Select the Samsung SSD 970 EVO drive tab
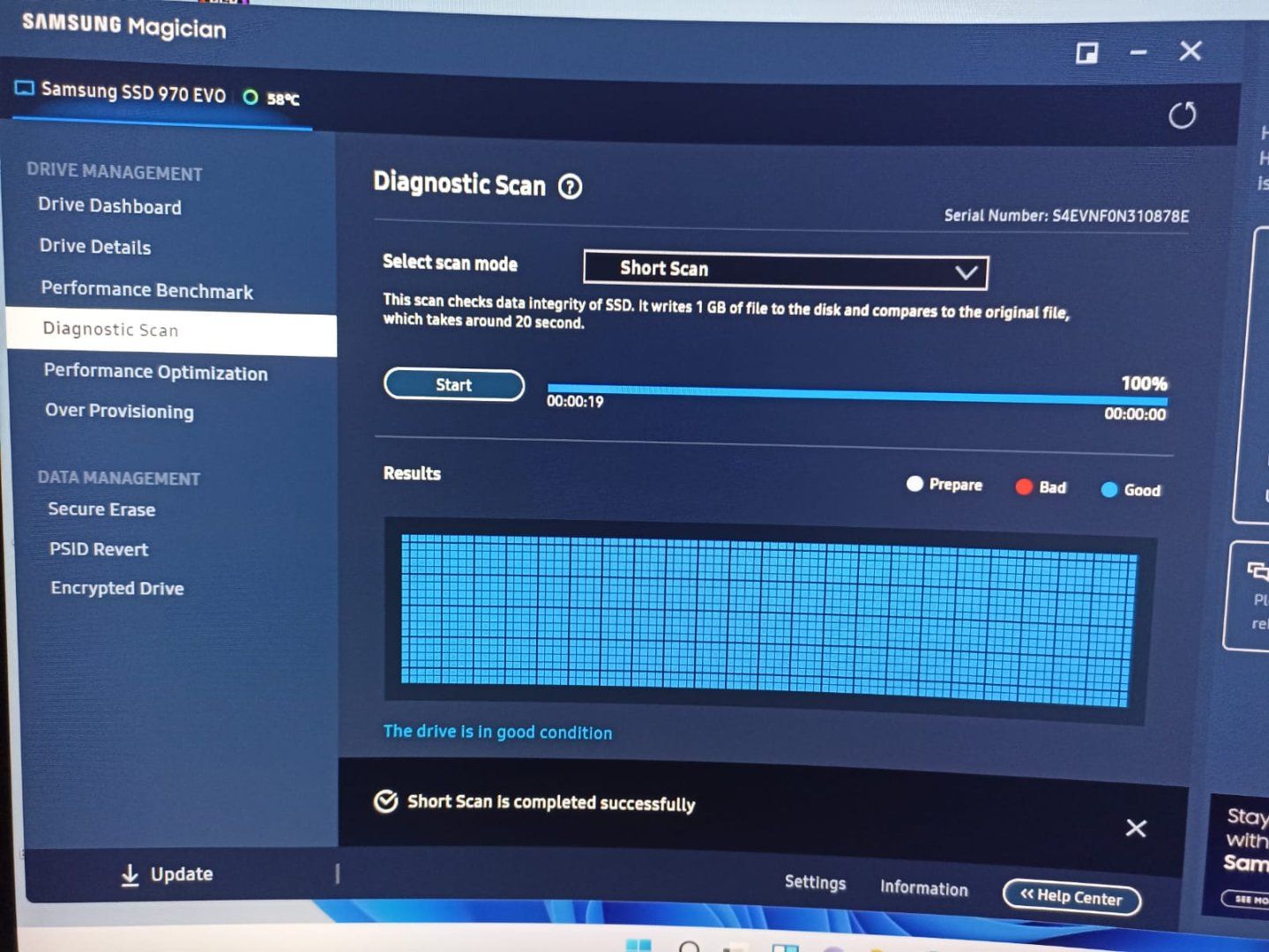This screenshot has width=1269, height=952. [x=163, y=95]
